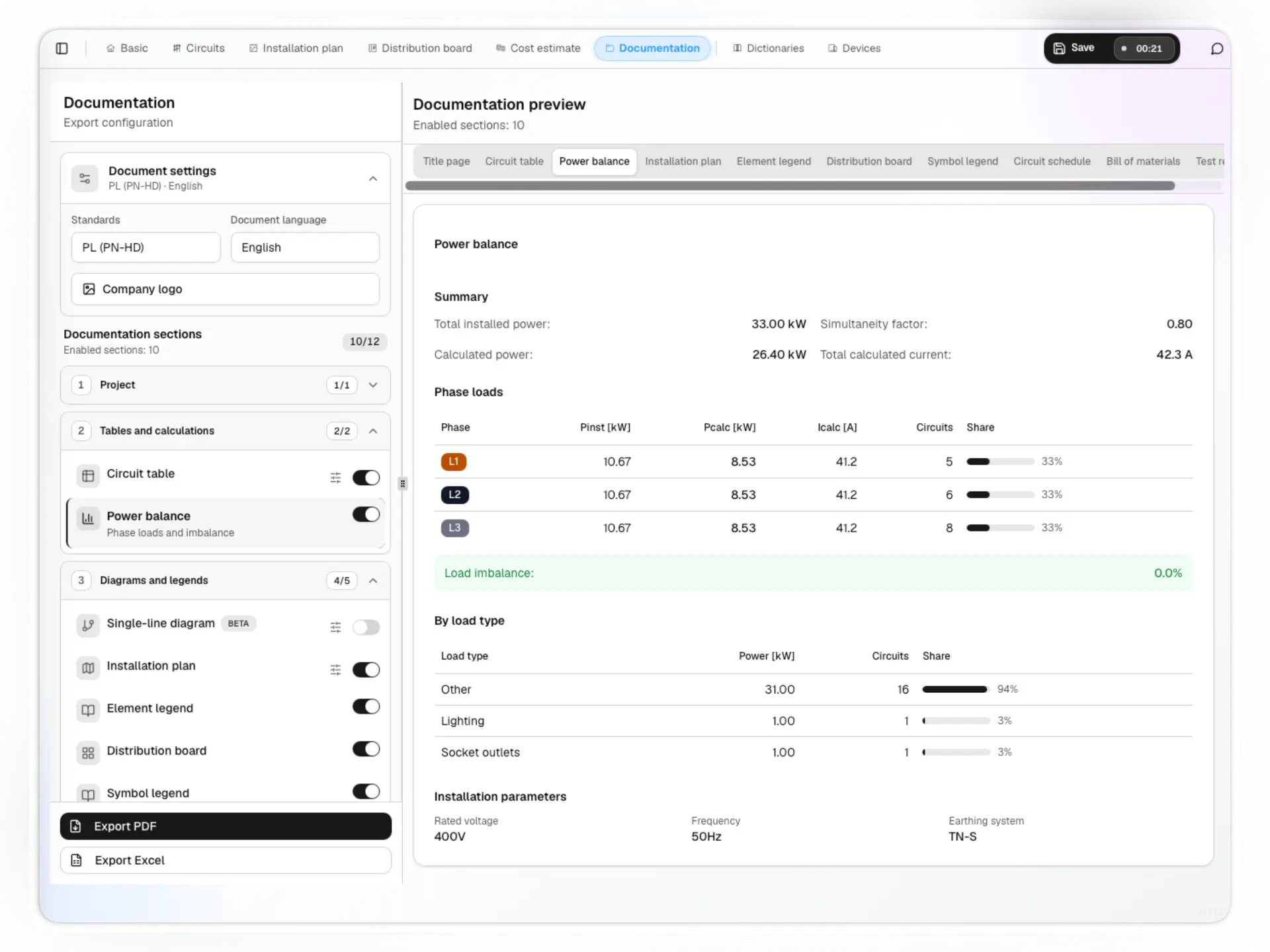This screenshot has width=1270, height=952.
Task: Click the Installation plan map icon
Action: [x=88, y=668]
